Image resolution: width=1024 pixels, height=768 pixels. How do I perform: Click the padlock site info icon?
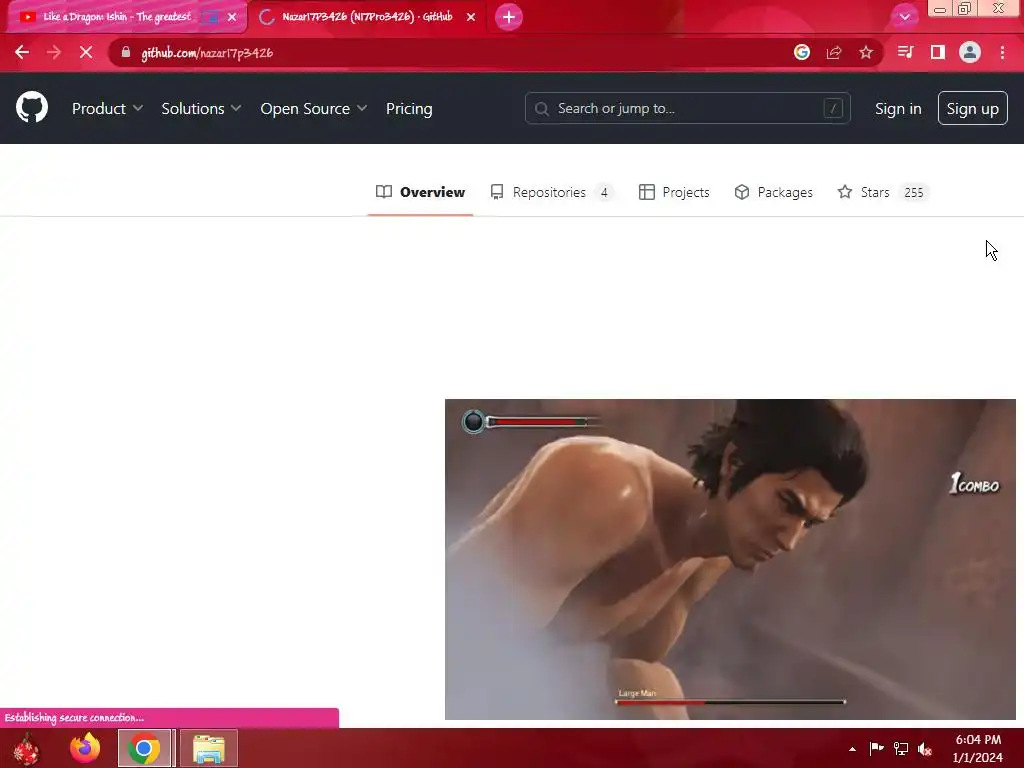[126, 52]
